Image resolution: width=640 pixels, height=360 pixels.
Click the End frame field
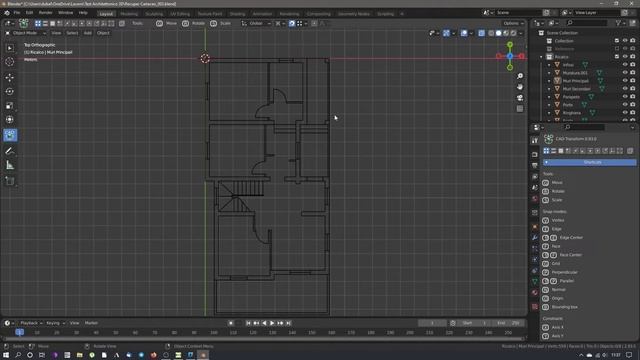(x=507, y=323)
